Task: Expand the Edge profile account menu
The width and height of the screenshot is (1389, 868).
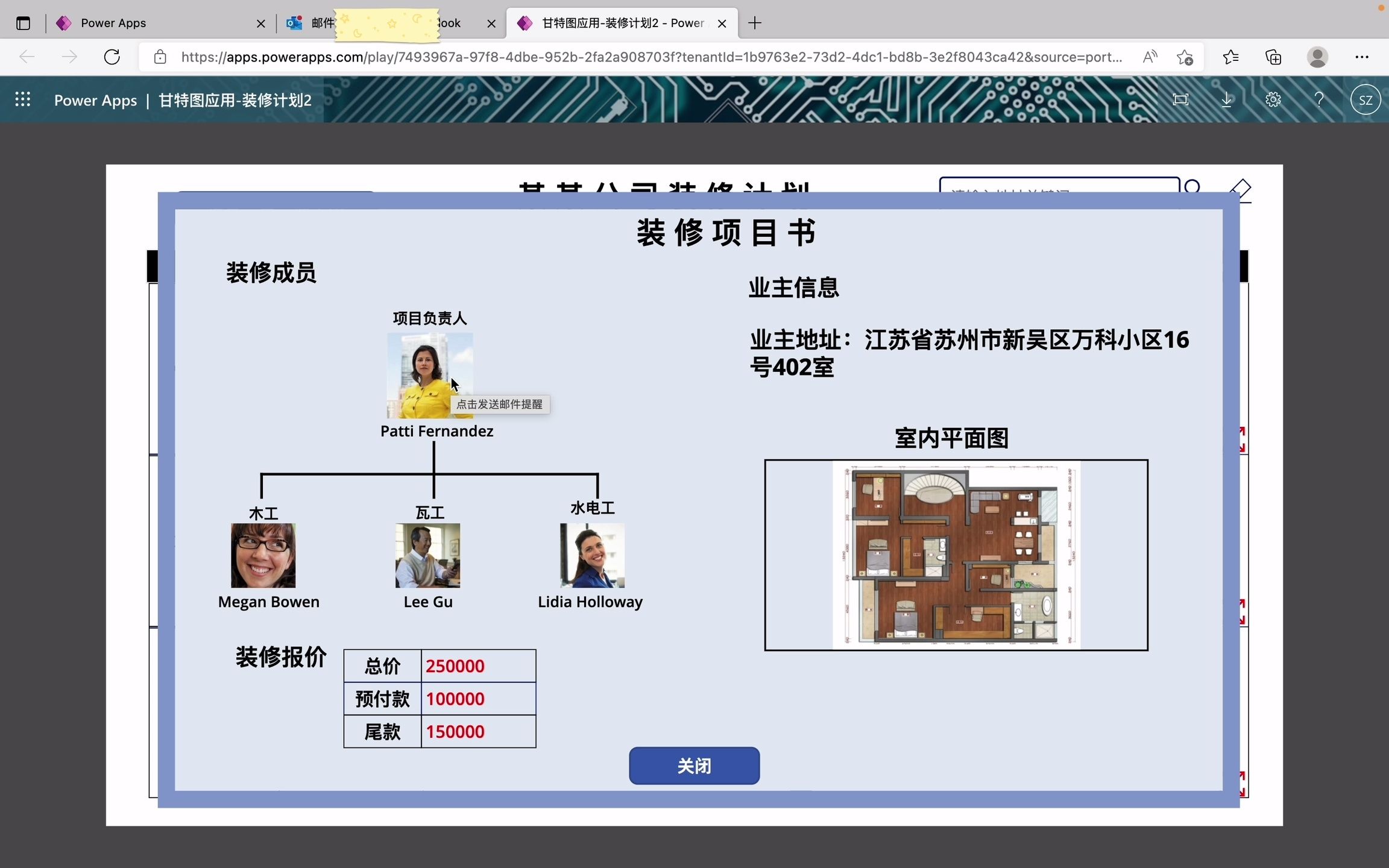Action: 1317,56
